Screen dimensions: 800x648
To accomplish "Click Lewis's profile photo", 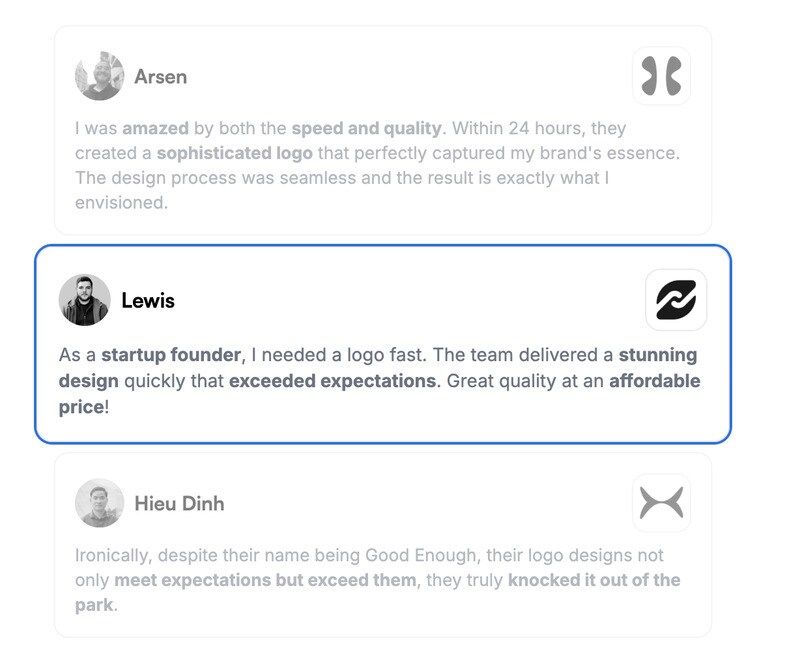I will pos(84,300).
